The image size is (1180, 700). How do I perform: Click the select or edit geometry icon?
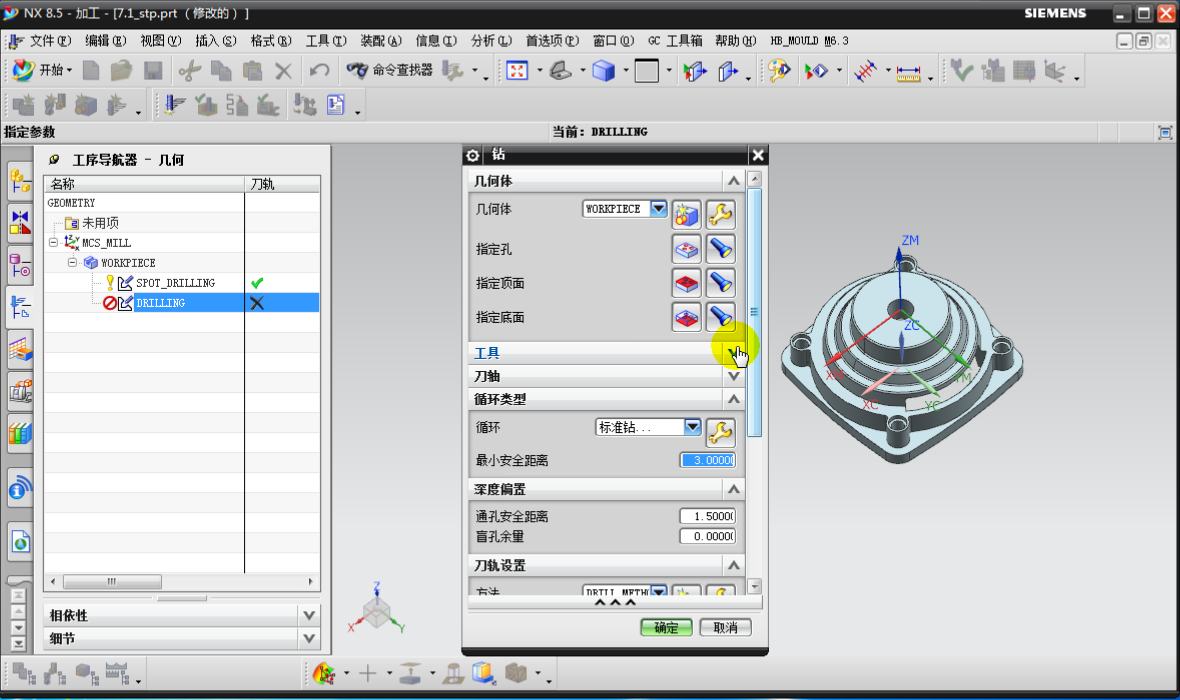pos(686,215)
